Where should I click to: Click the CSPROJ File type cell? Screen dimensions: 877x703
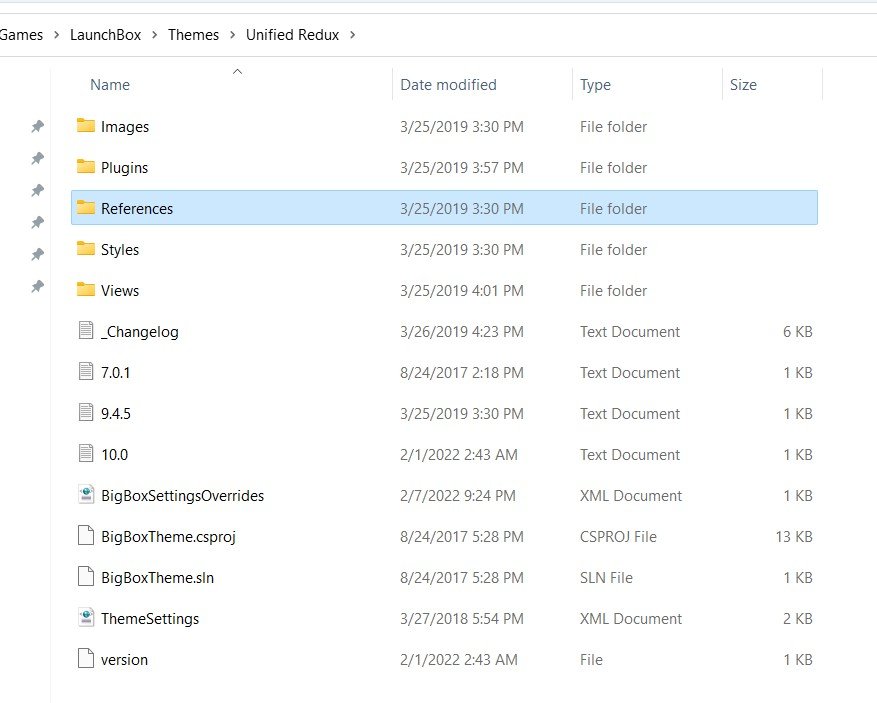coord(618,537)
